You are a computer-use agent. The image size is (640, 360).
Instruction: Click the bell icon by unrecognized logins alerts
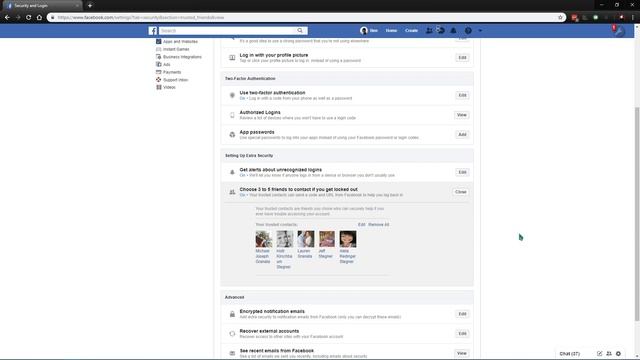click(x=232, y=172)
